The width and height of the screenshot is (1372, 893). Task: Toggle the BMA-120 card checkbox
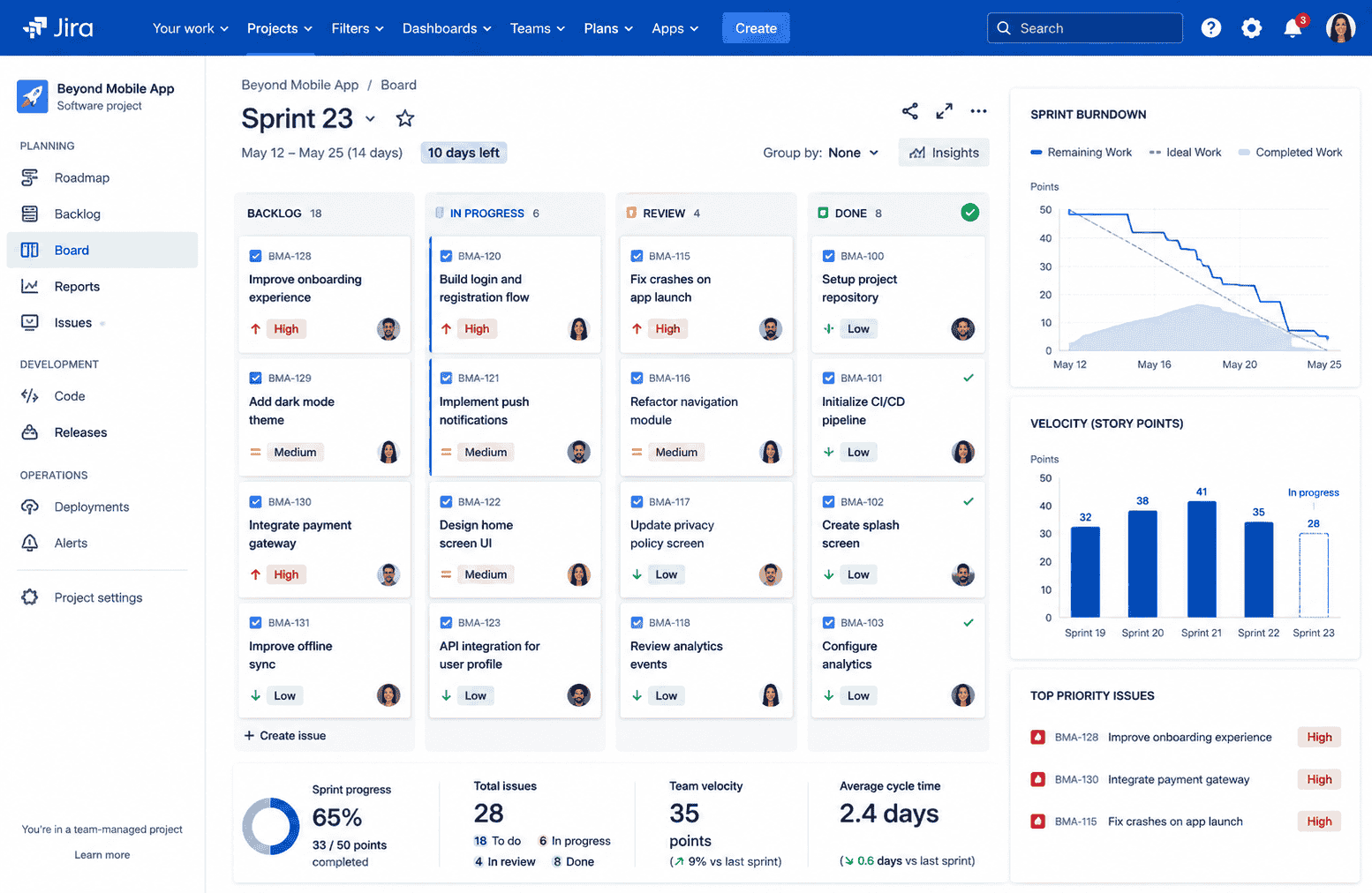[446, 256]
